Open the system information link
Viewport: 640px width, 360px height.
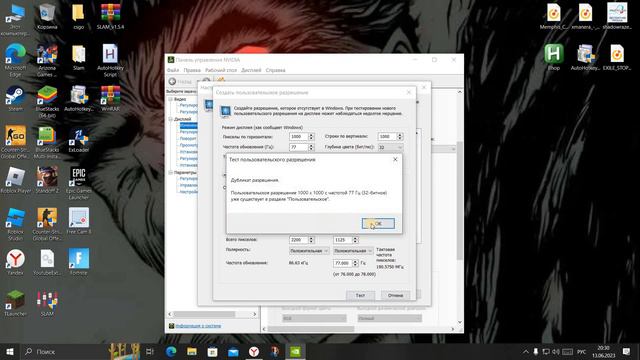pos(198,326)
